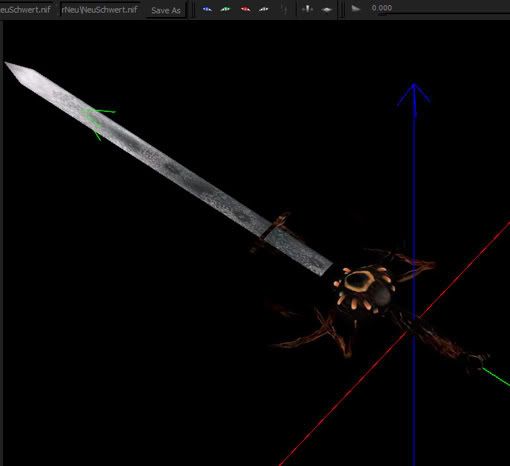Click the Flip view icon
The image size is (510, 466).
[x=307, y=9]
